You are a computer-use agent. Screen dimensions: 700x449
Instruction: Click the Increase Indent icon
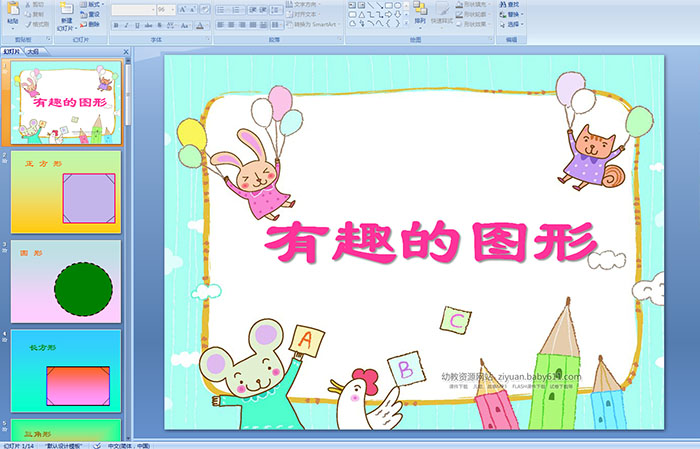(x=263, y=10)
